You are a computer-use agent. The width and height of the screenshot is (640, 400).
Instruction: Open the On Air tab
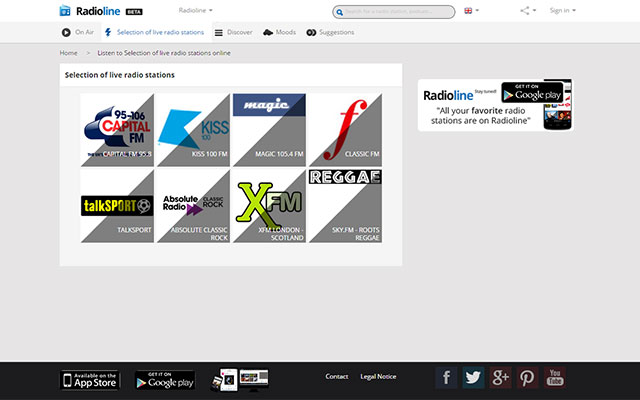tap(78, 32)
